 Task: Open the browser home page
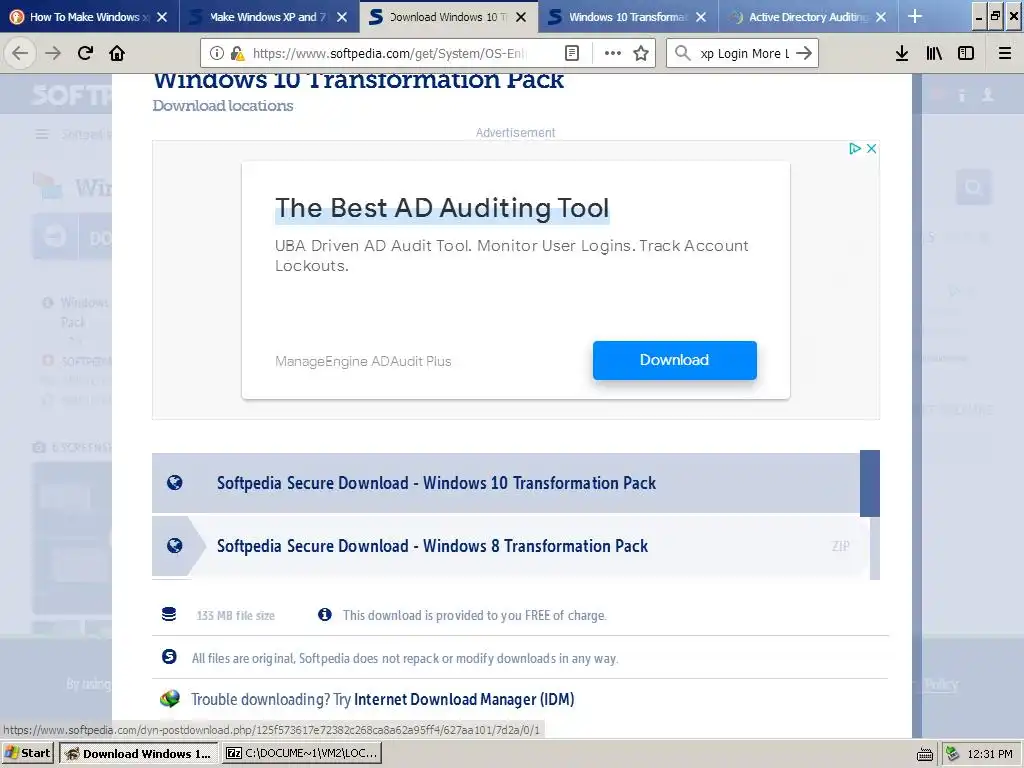117,53
